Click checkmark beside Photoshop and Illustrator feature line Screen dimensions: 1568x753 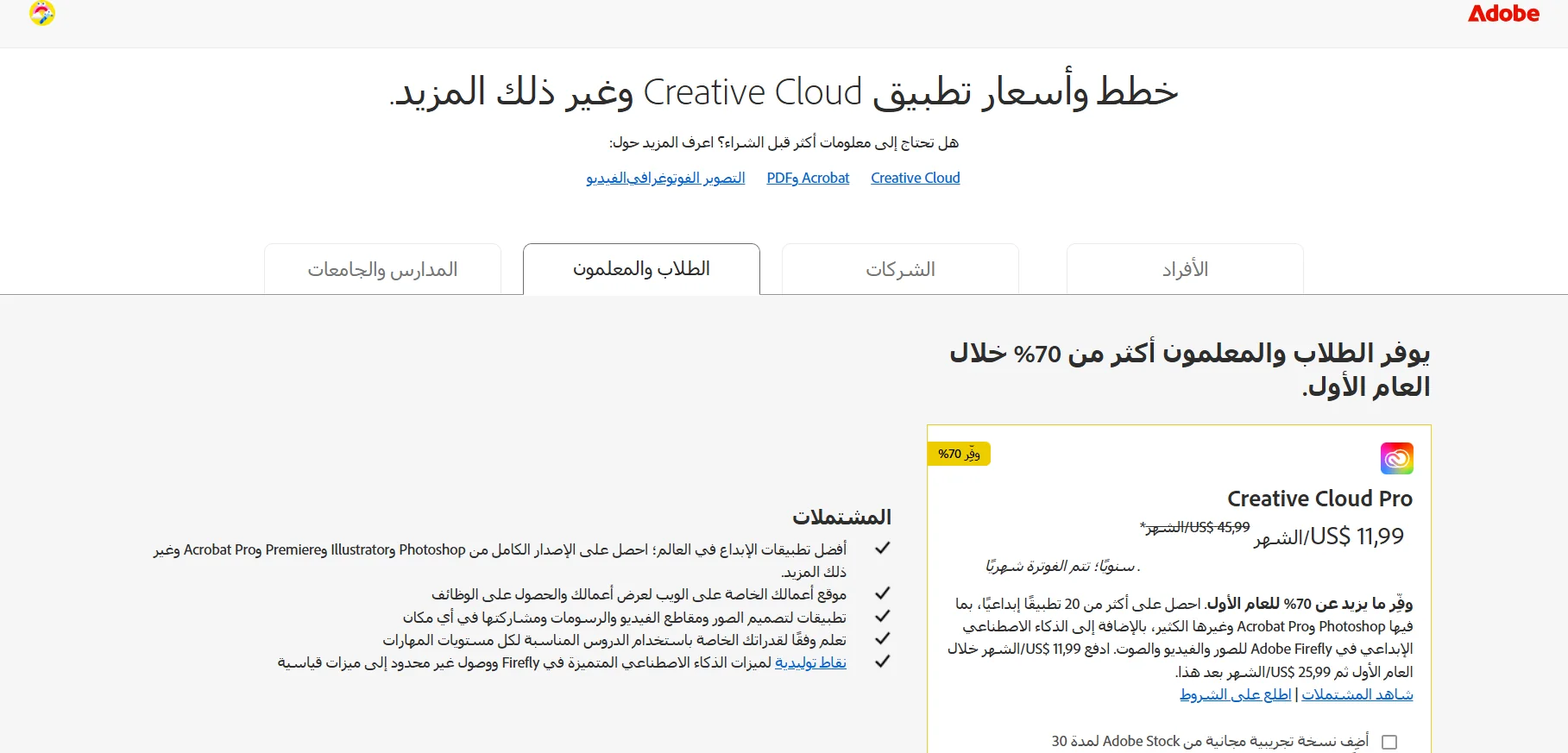click(882, 549)
